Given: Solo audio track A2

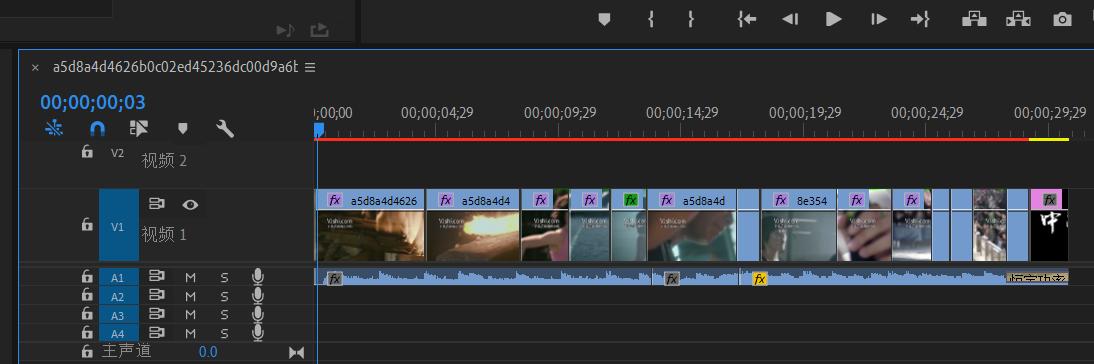Looking at the screenshot, I should (x=225, y=296).
